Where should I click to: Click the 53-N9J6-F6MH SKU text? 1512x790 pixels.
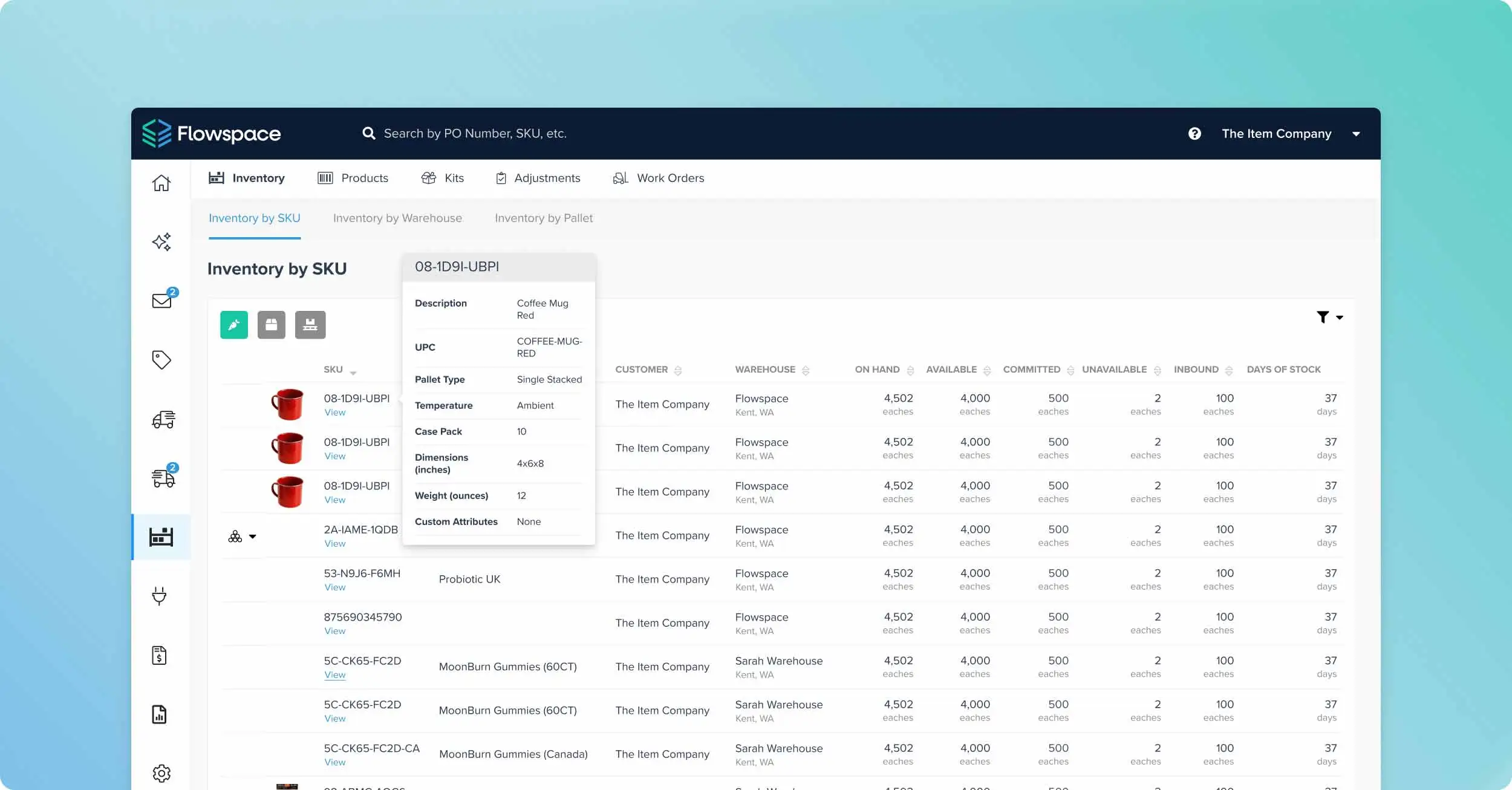362,573
